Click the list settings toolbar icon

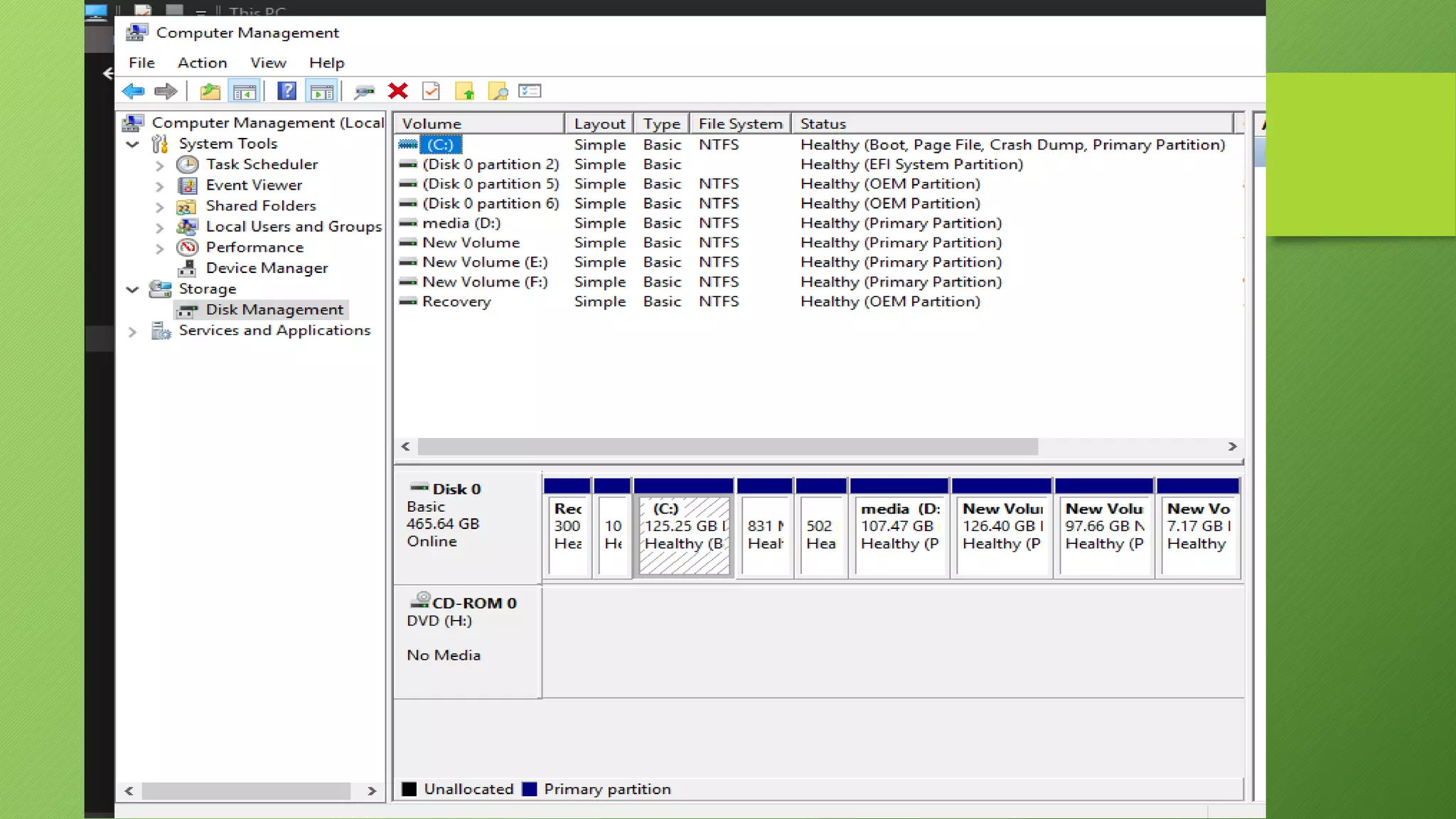coord(530,91)
